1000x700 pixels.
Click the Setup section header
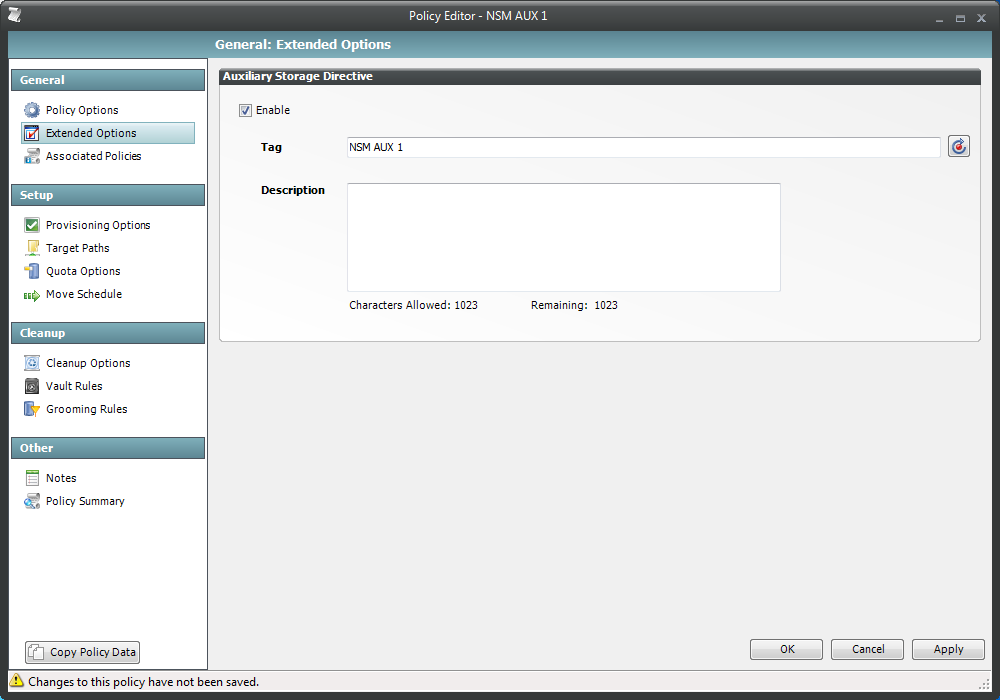pyautogui.click(x=108, y=195)
